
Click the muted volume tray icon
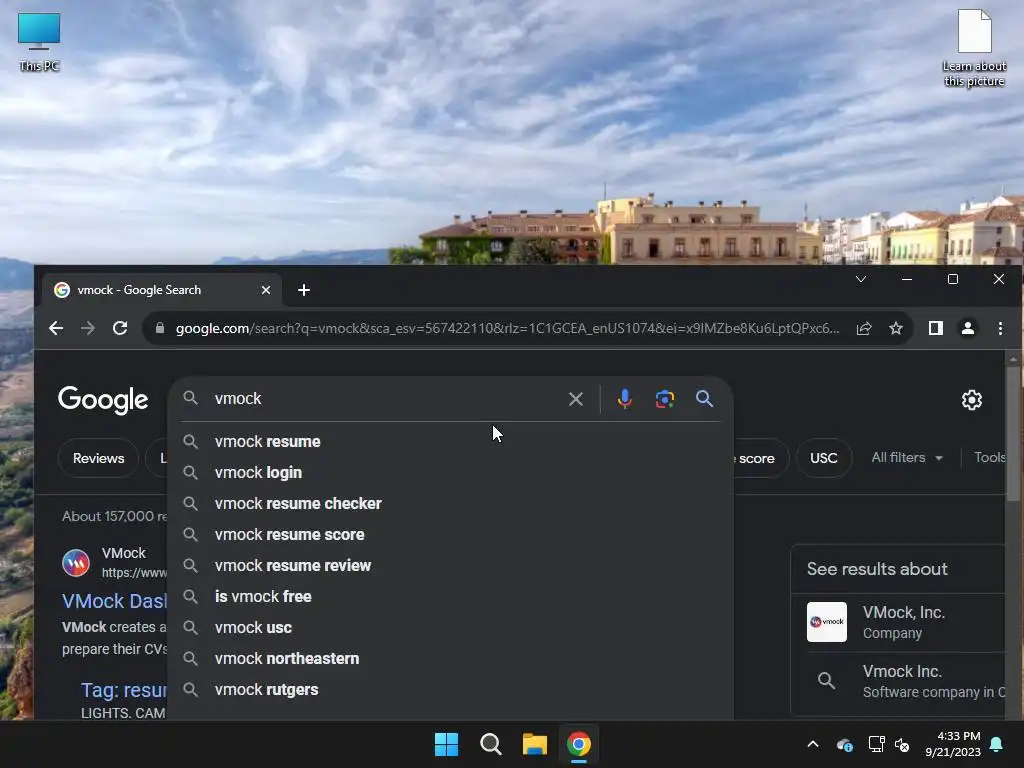coord(903,745)
